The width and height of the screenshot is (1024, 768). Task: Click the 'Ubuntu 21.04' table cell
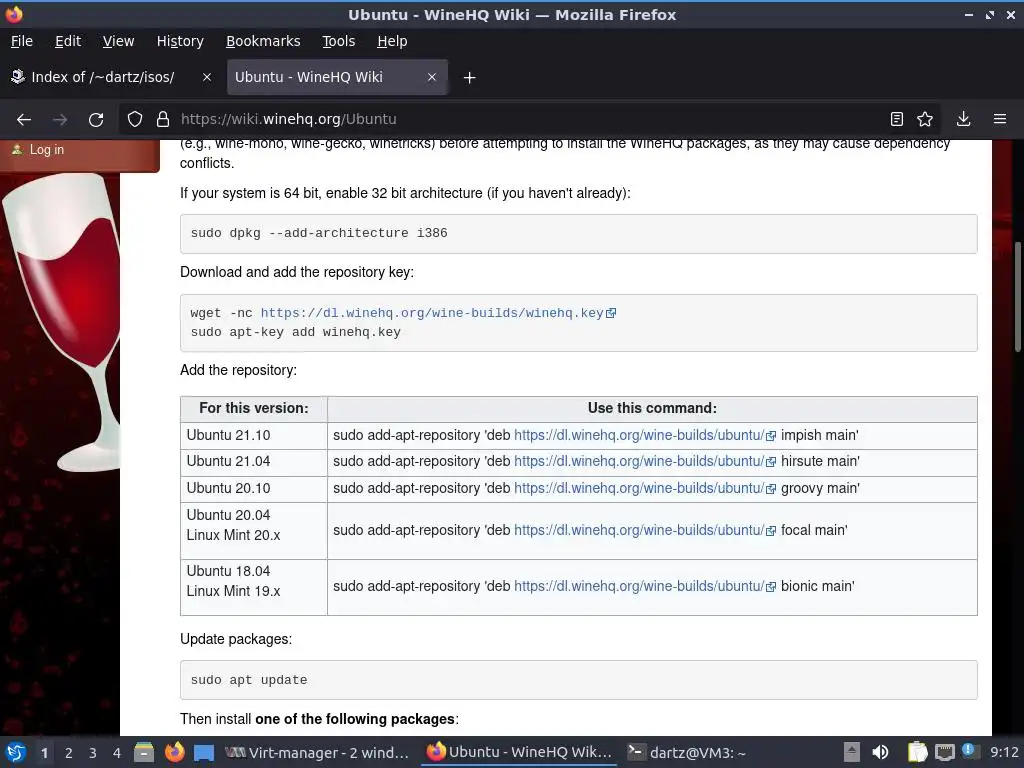click(253, 462)
